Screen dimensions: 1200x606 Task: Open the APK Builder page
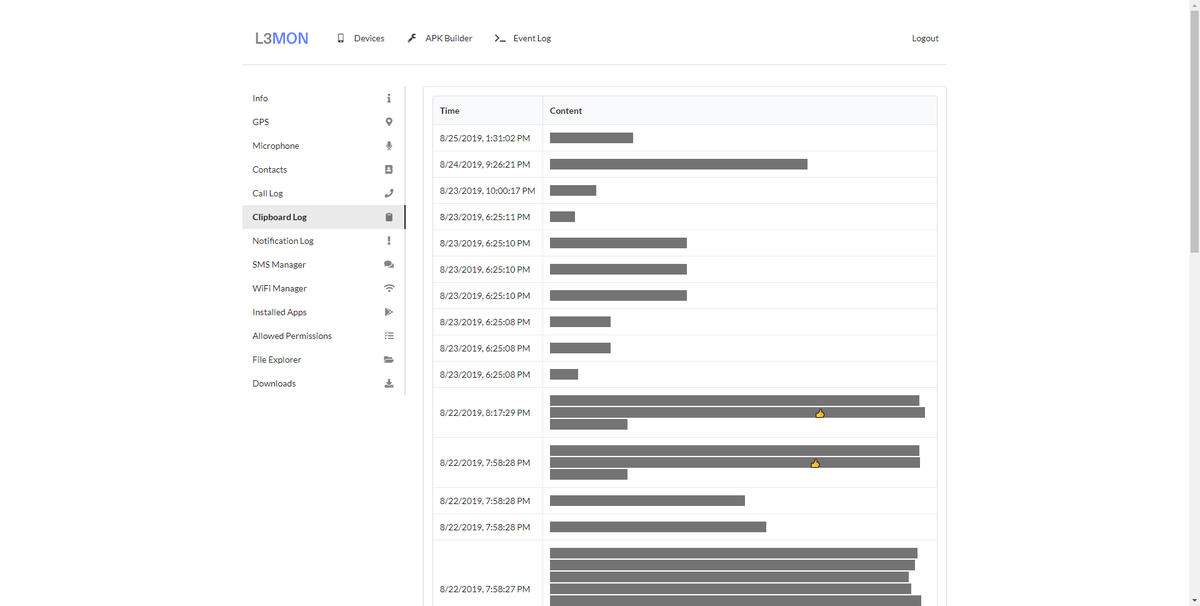coord(440,38)
